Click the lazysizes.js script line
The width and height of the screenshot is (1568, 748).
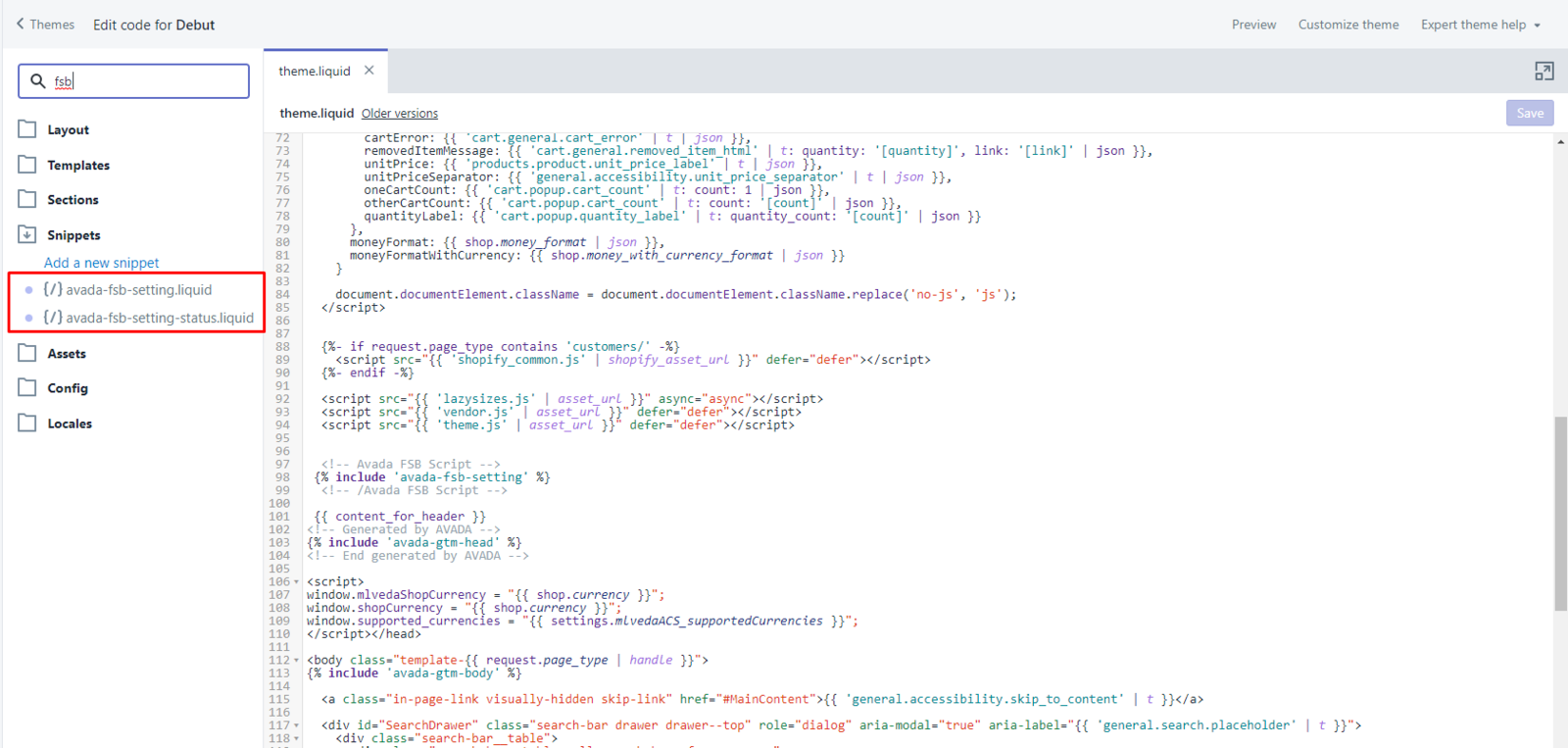tap(572, 399)
